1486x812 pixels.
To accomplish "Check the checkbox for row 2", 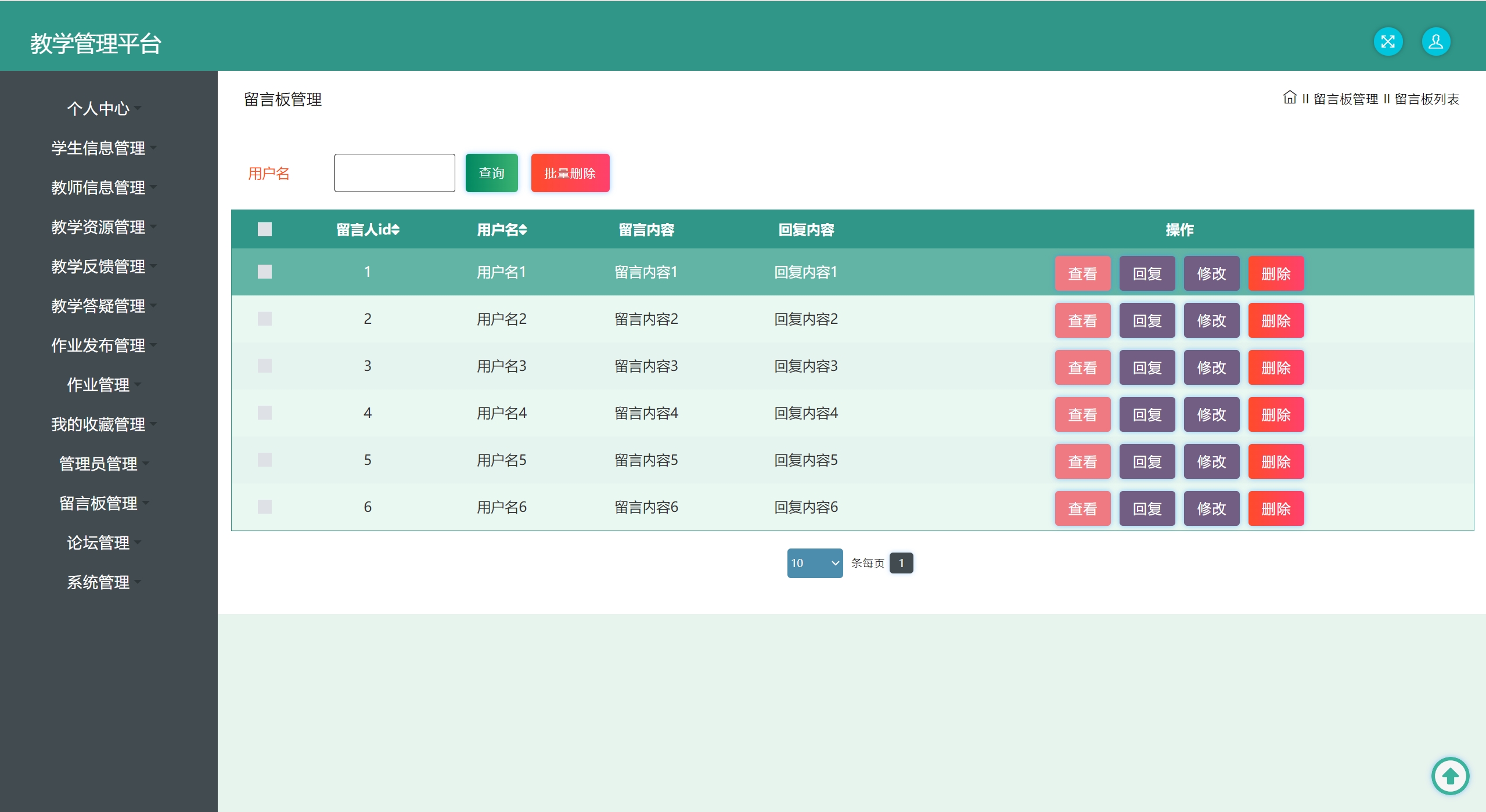I will coord(265,319).
